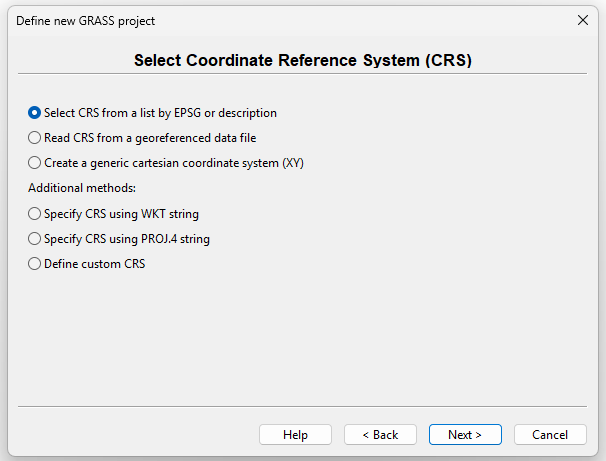Click the 'Define custom CRS' label text

point(95,264)
